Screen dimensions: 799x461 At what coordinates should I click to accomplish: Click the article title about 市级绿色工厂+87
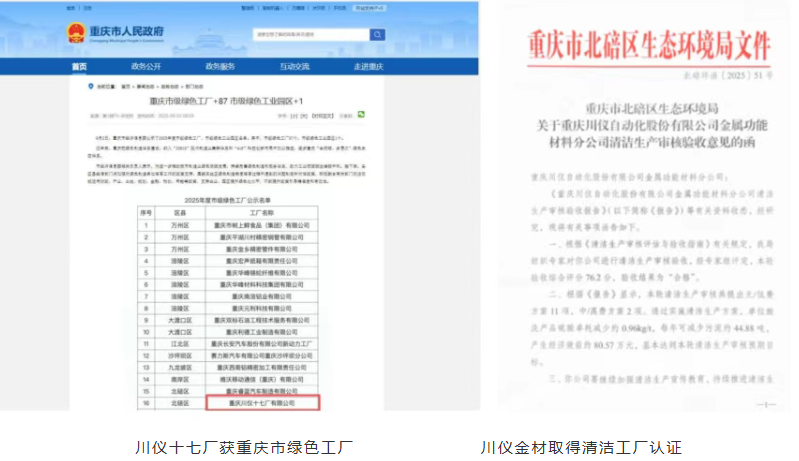[x=226, y=101]
